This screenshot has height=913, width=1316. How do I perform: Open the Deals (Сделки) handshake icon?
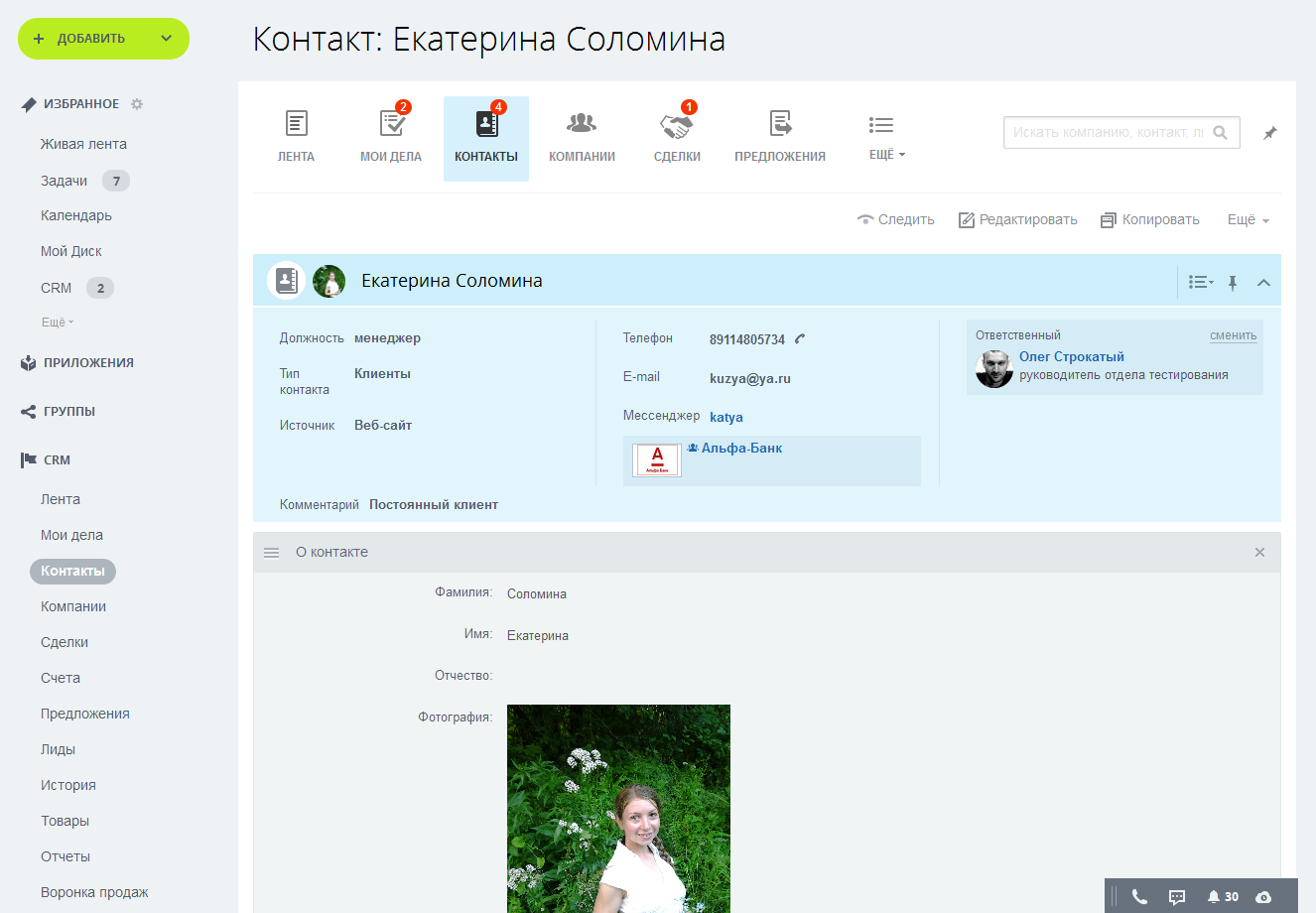(677, 125)
